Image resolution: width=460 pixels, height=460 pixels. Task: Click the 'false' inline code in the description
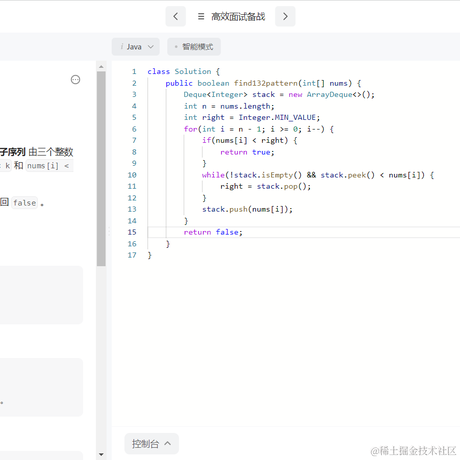[x=24, y=203]
